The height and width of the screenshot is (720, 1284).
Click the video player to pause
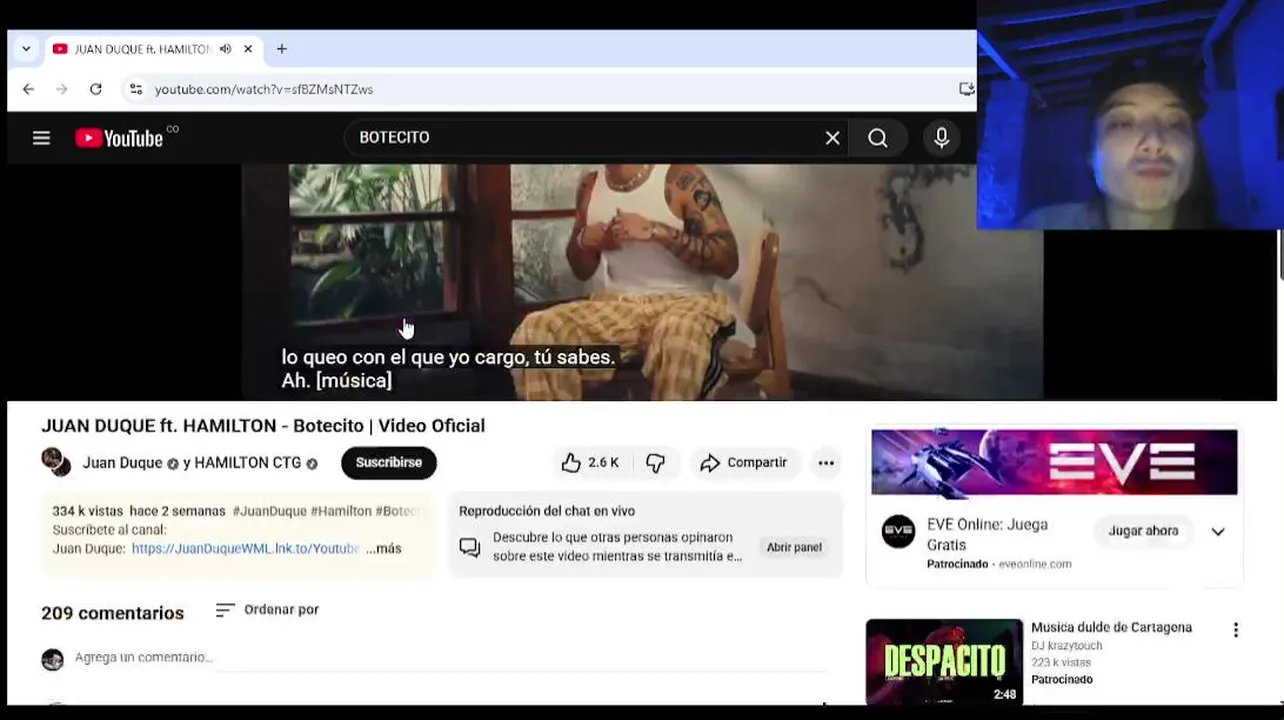coord(642,282)
